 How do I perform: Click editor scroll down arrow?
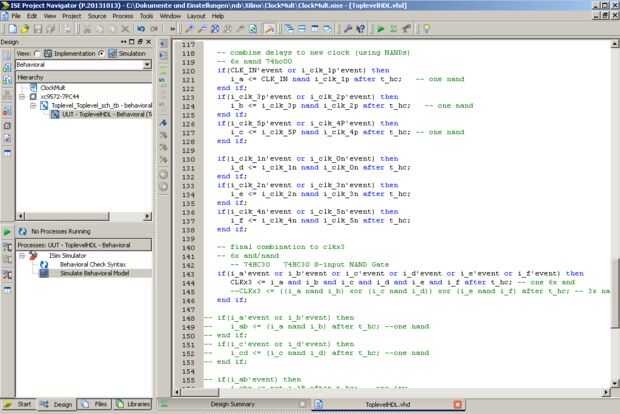[615, 383]
